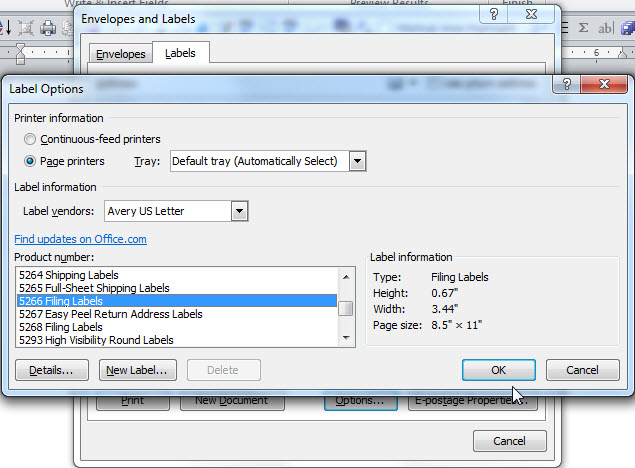
Task: Click the abl text field icon
Action: pyautogui.click(x=605, y=28)
